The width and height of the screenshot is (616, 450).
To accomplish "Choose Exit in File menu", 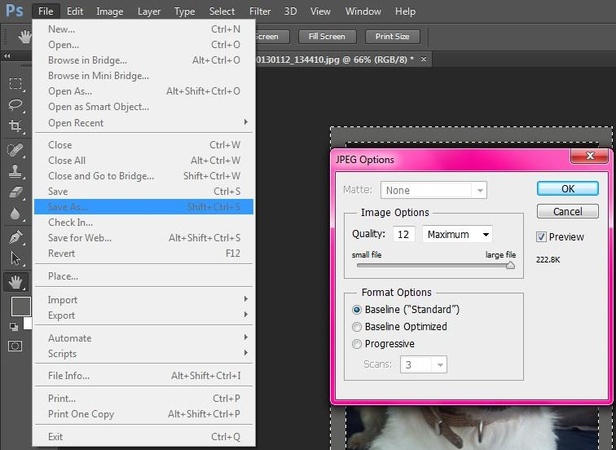I will click(144, 437).
